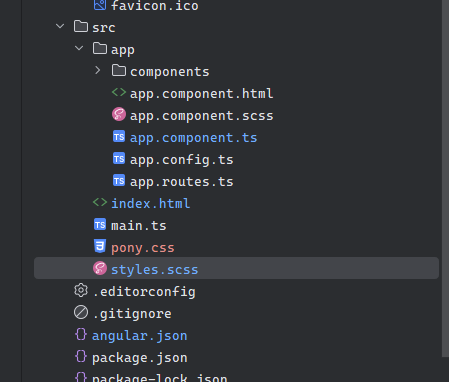Open main.ts file

pos(139,226)
